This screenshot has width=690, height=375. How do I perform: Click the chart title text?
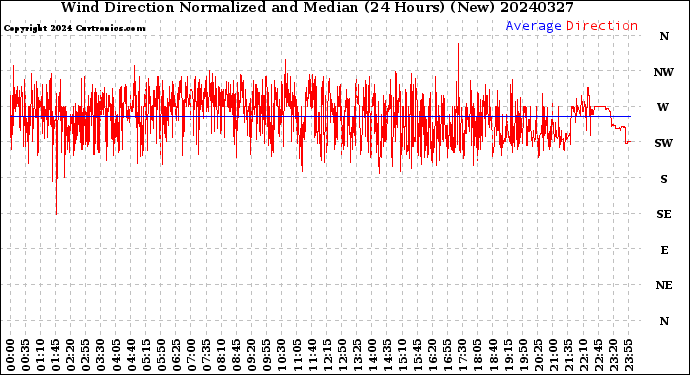317,7
